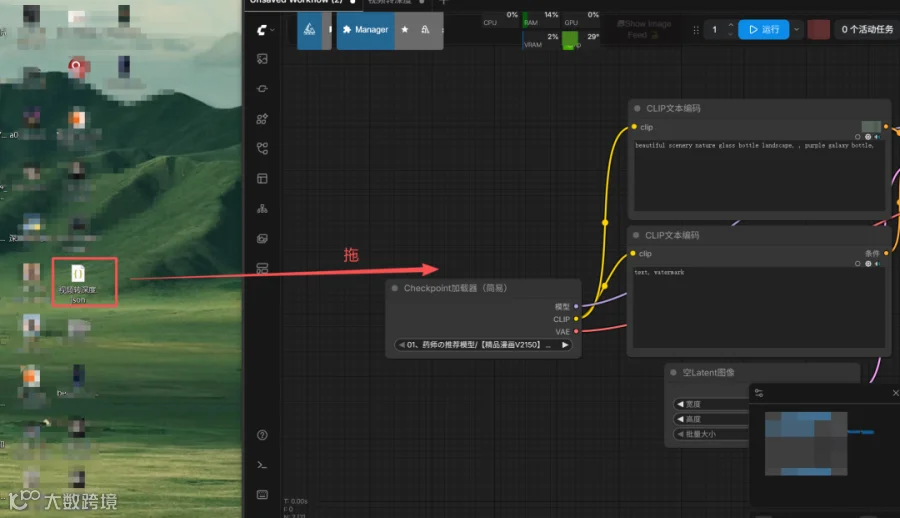Collapse the Checkpoint加载器 node via its dot
900x518 pixels.
(x=395, y=288)
